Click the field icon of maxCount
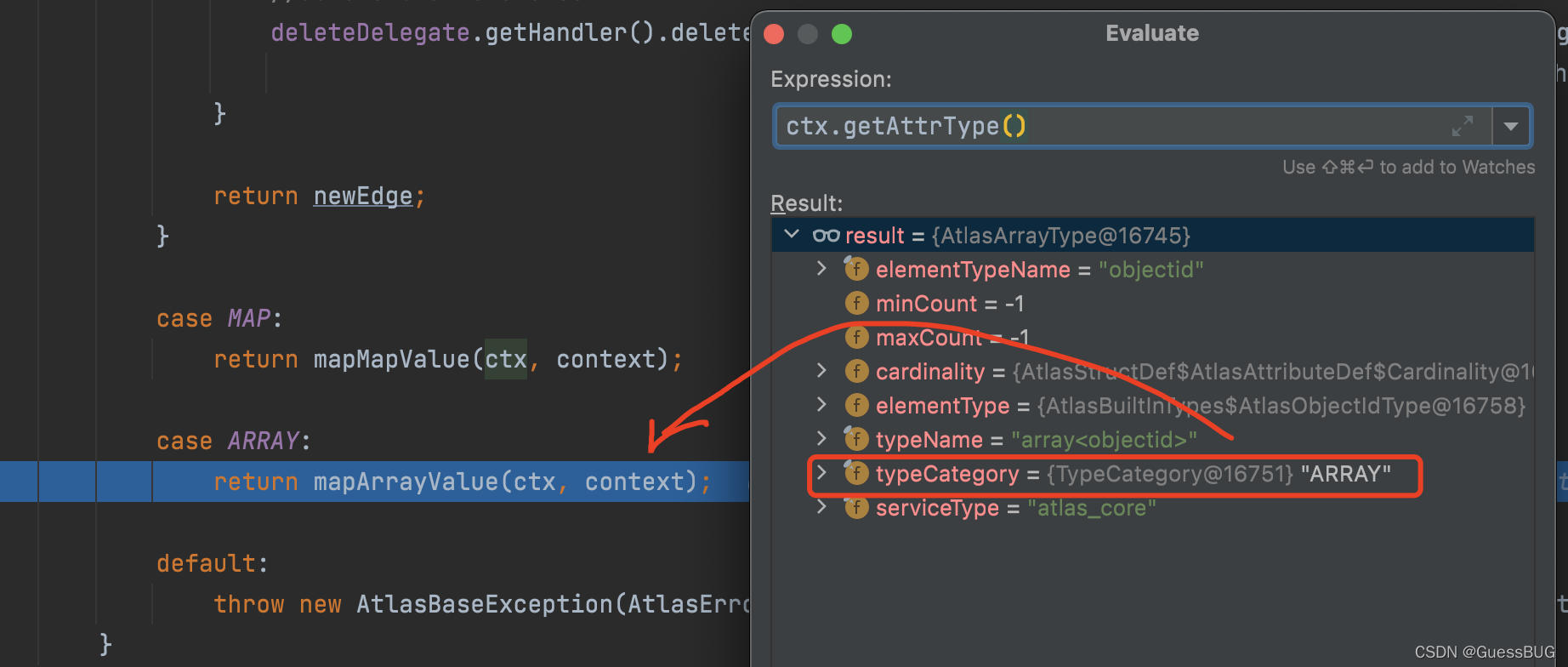1568x667 pixels. [x=856, y=337]
